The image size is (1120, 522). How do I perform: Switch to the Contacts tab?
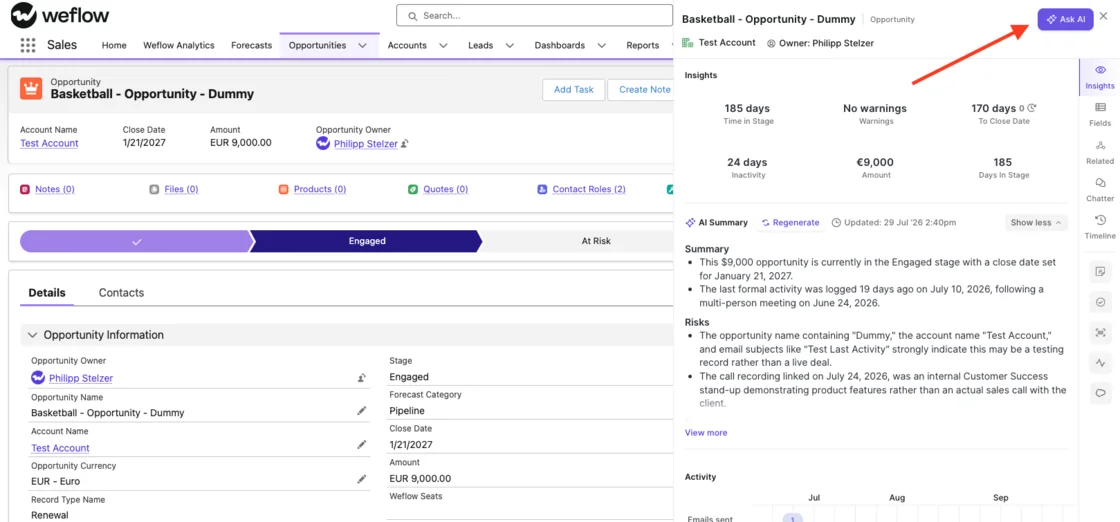[x=121, y=293]
